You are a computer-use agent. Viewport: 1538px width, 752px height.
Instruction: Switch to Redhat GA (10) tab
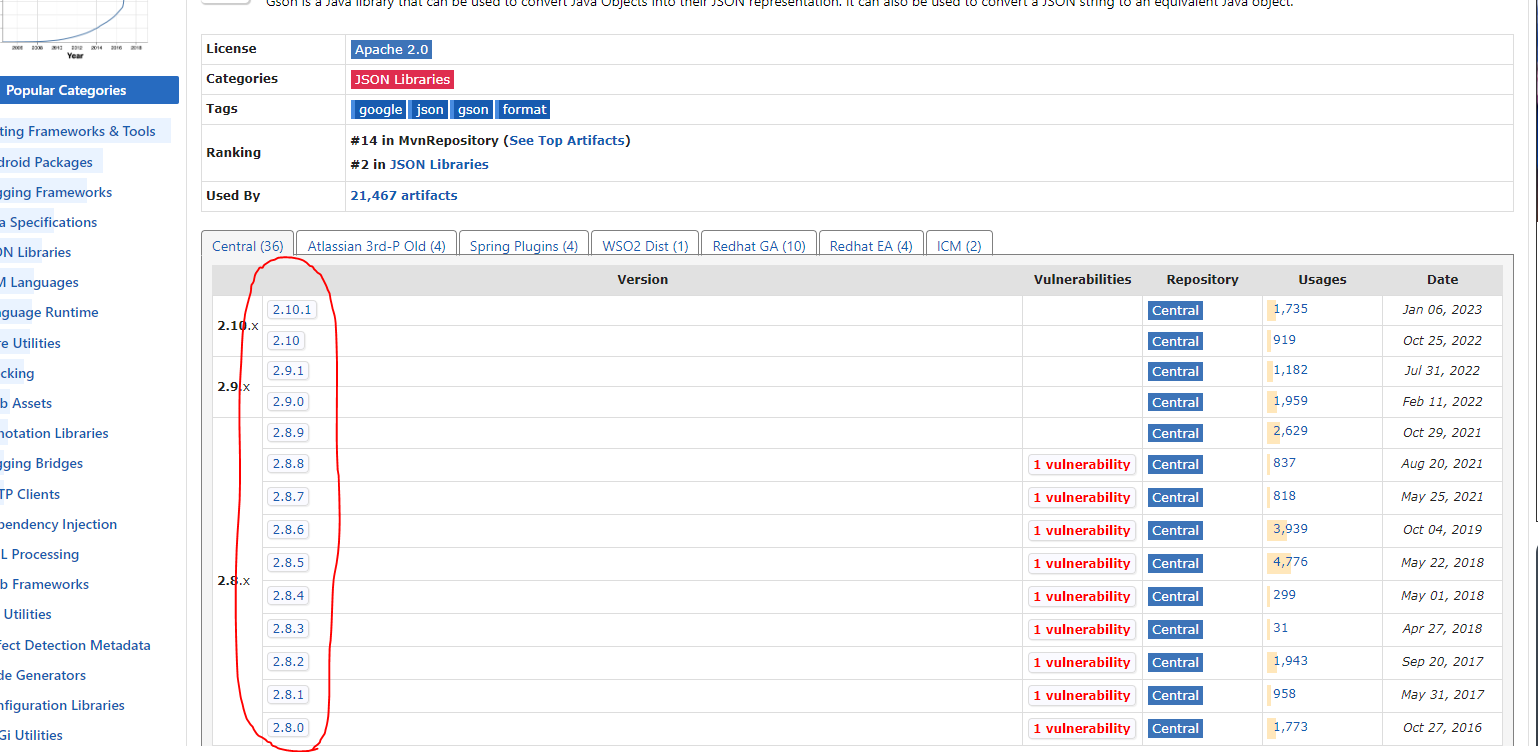click(759, 246)
